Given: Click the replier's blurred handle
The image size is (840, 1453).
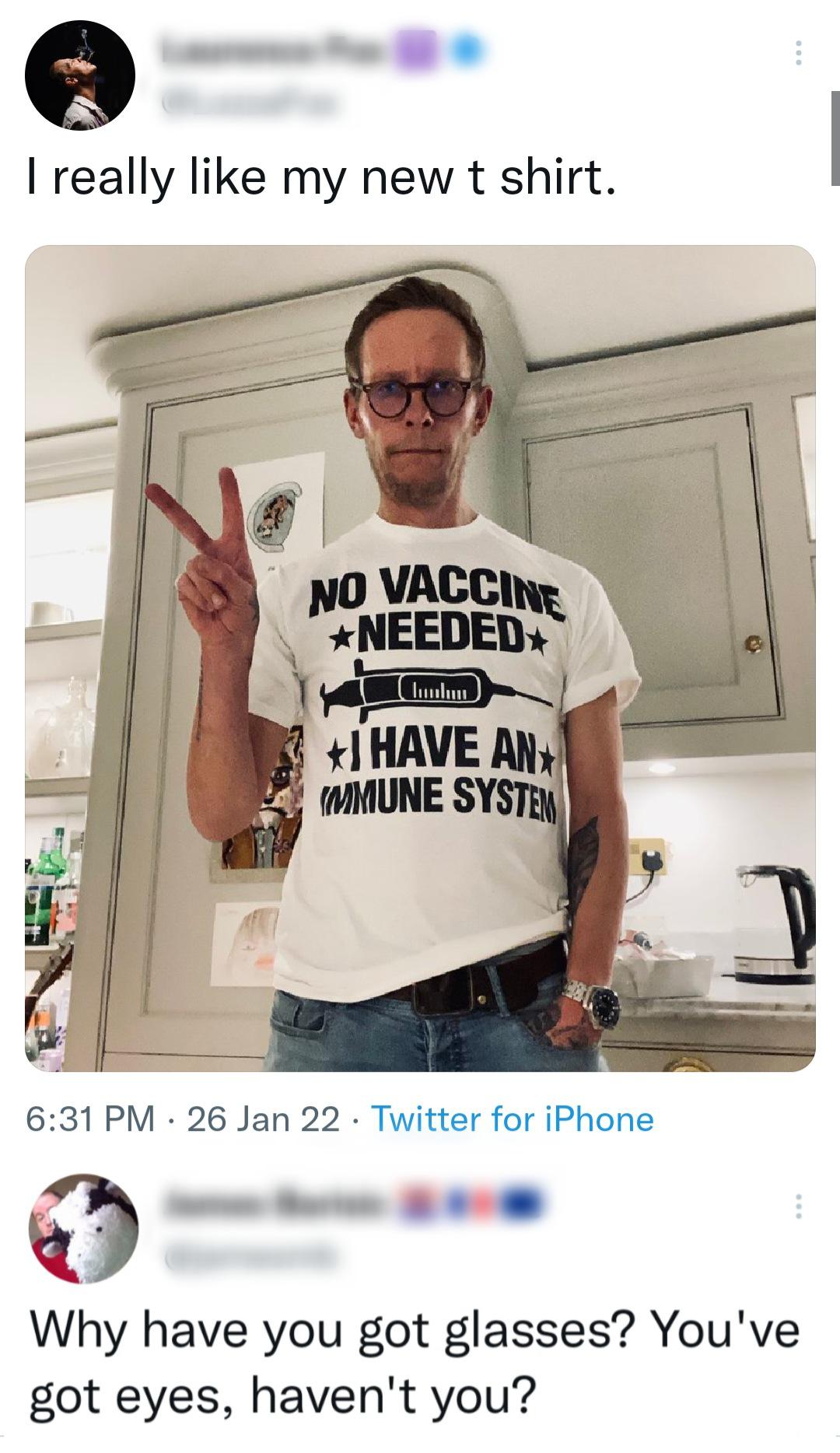Looking at the screenshot, I should 249,1254.
